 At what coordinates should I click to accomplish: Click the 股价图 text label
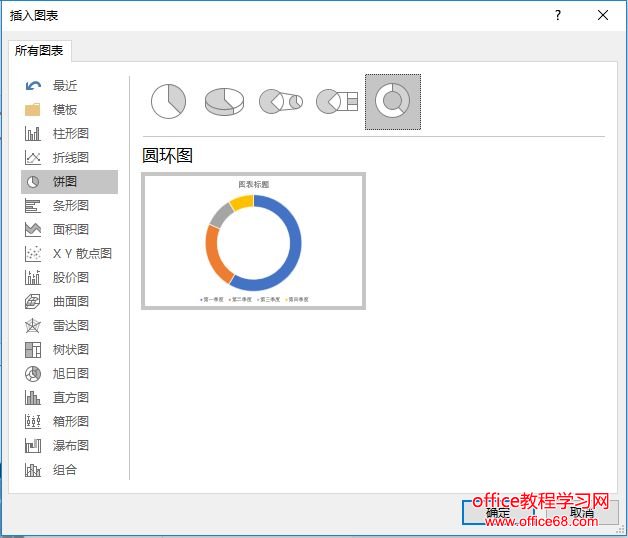(x=71, y=277)
